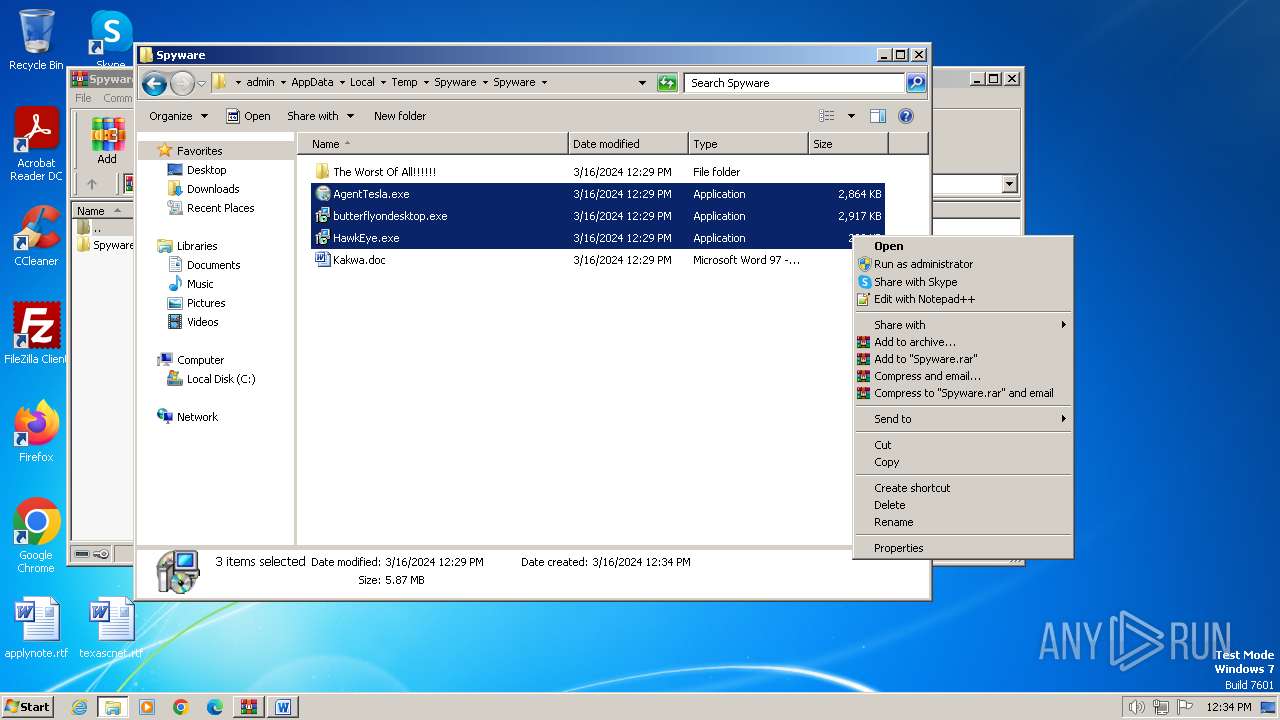The image size is (1280, 720).
Task: Select Computer in navigation pane
Action: pyautogui.click(x=200, y=360)
